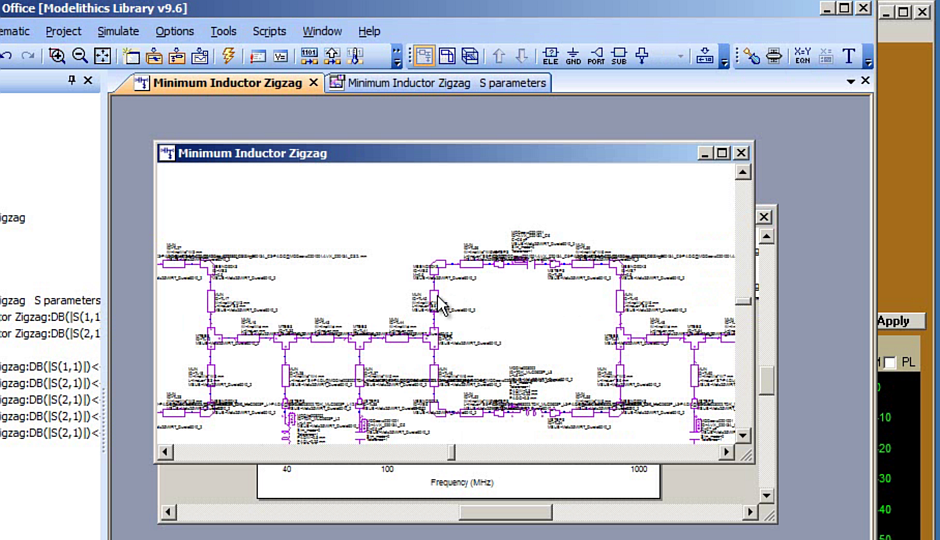Click schematic window's horizontal scrollbar thumb
Image resolution: width=940 pixels, height=540 pixels.
[451, 452]
